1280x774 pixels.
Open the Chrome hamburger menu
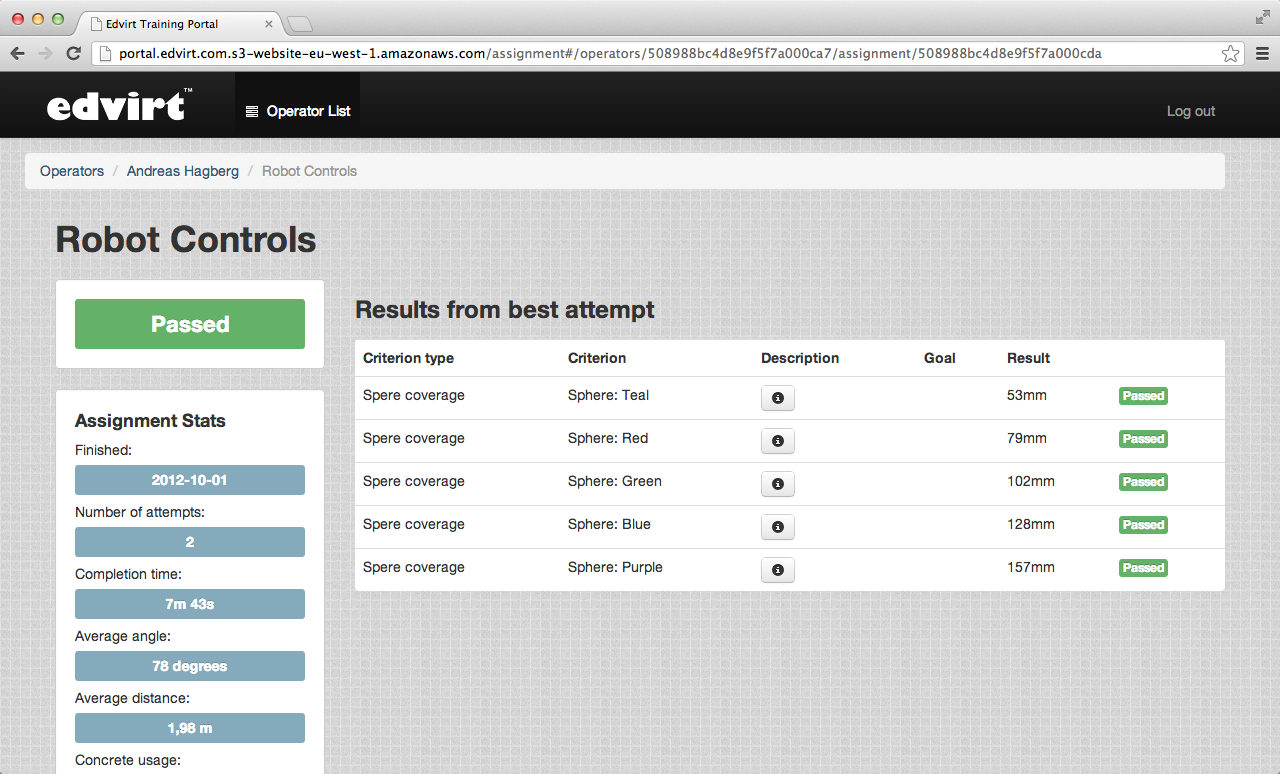1262,53
